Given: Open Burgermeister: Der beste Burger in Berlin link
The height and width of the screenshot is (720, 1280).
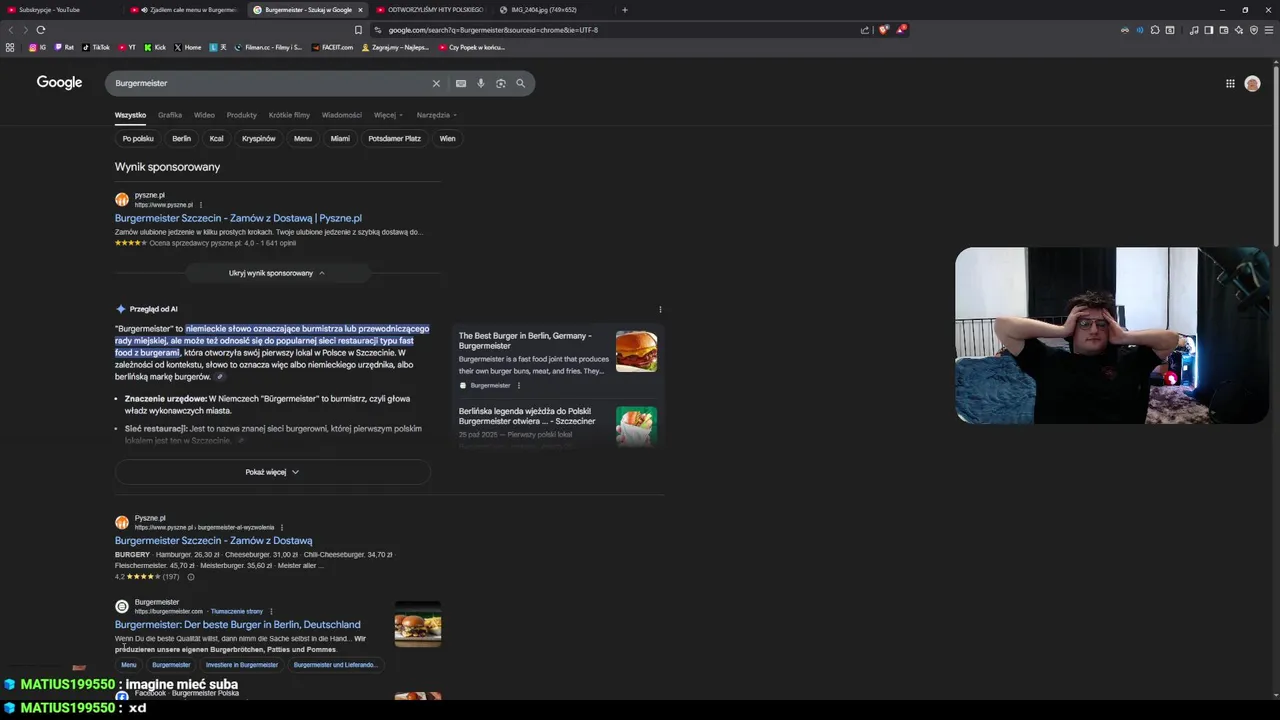Looking at the screenshot, I should pyautogui.click(x=237, y=625).
